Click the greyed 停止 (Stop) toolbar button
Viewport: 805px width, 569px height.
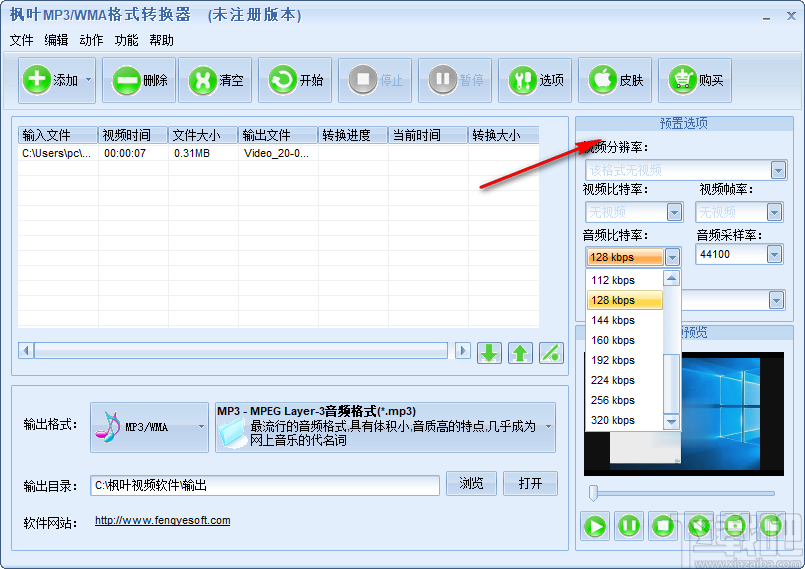[375, 80]
